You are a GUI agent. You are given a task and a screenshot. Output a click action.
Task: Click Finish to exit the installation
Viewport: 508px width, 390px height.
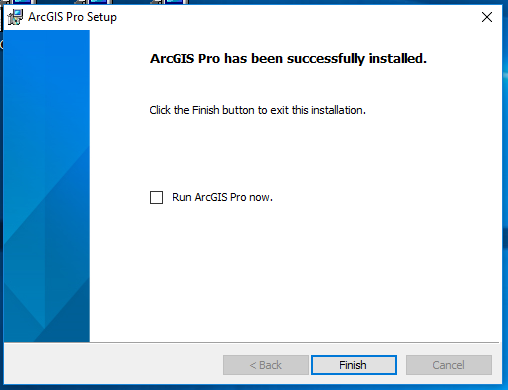point(354,365)
